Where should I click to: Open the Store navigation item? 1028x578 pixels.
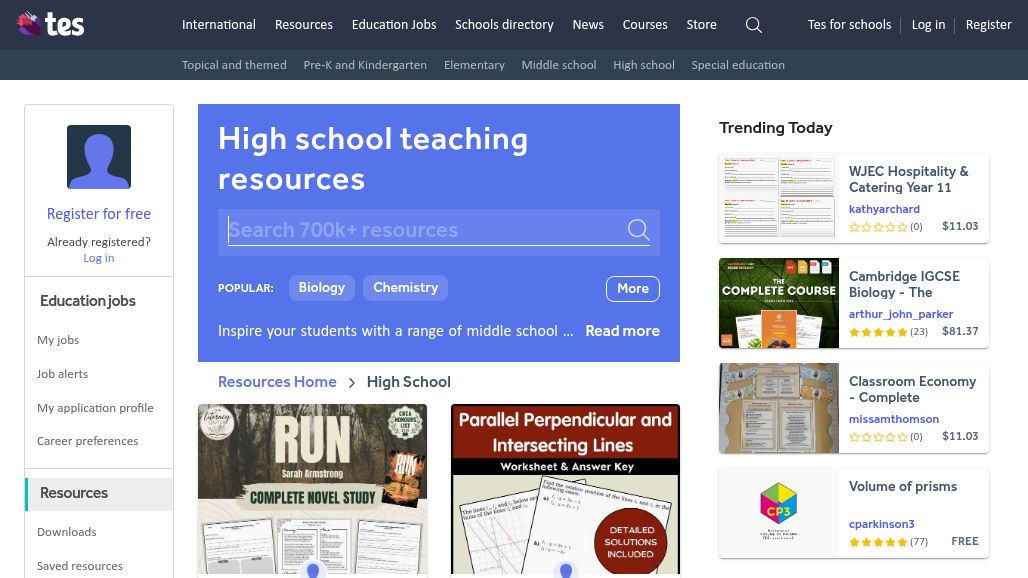pos(702,25)
